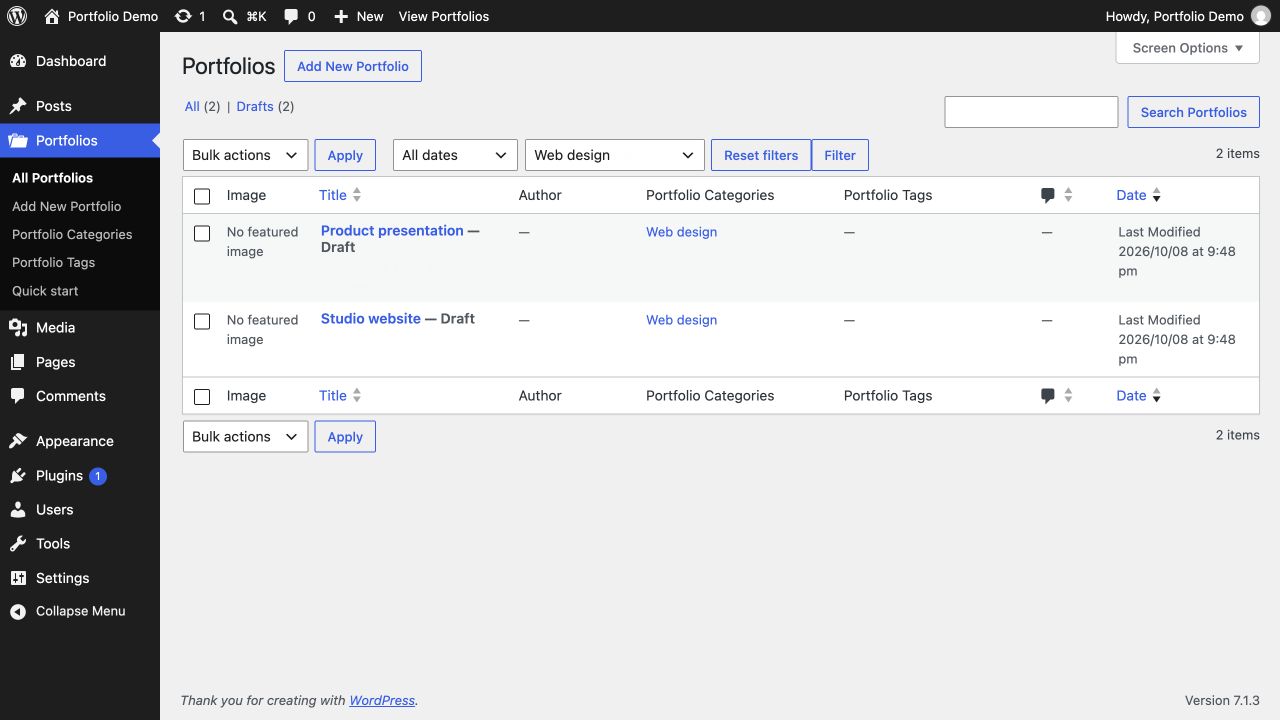Open the Dashboard gauge icon
Screen dimensions: 1280x720
(18, 61)
